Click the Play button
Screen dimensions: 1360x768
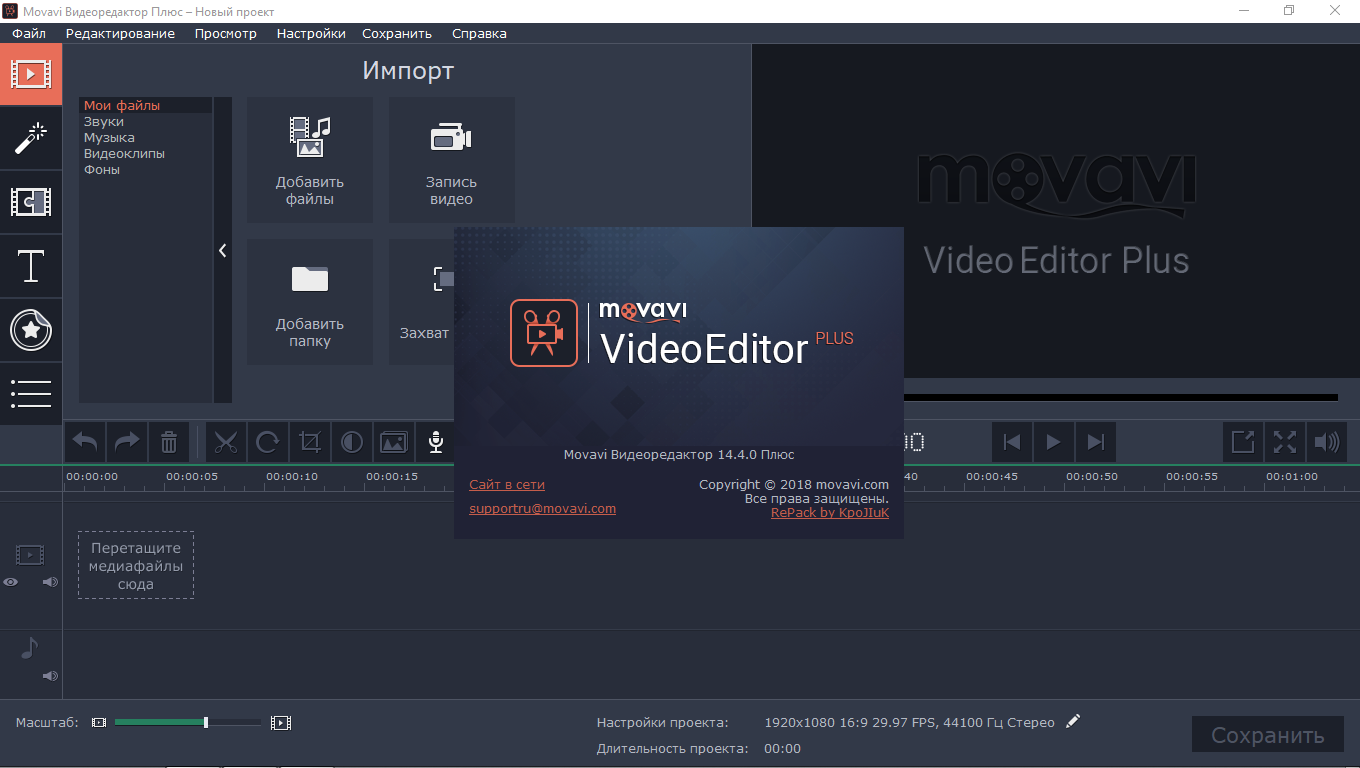[x=1053, y=442]
